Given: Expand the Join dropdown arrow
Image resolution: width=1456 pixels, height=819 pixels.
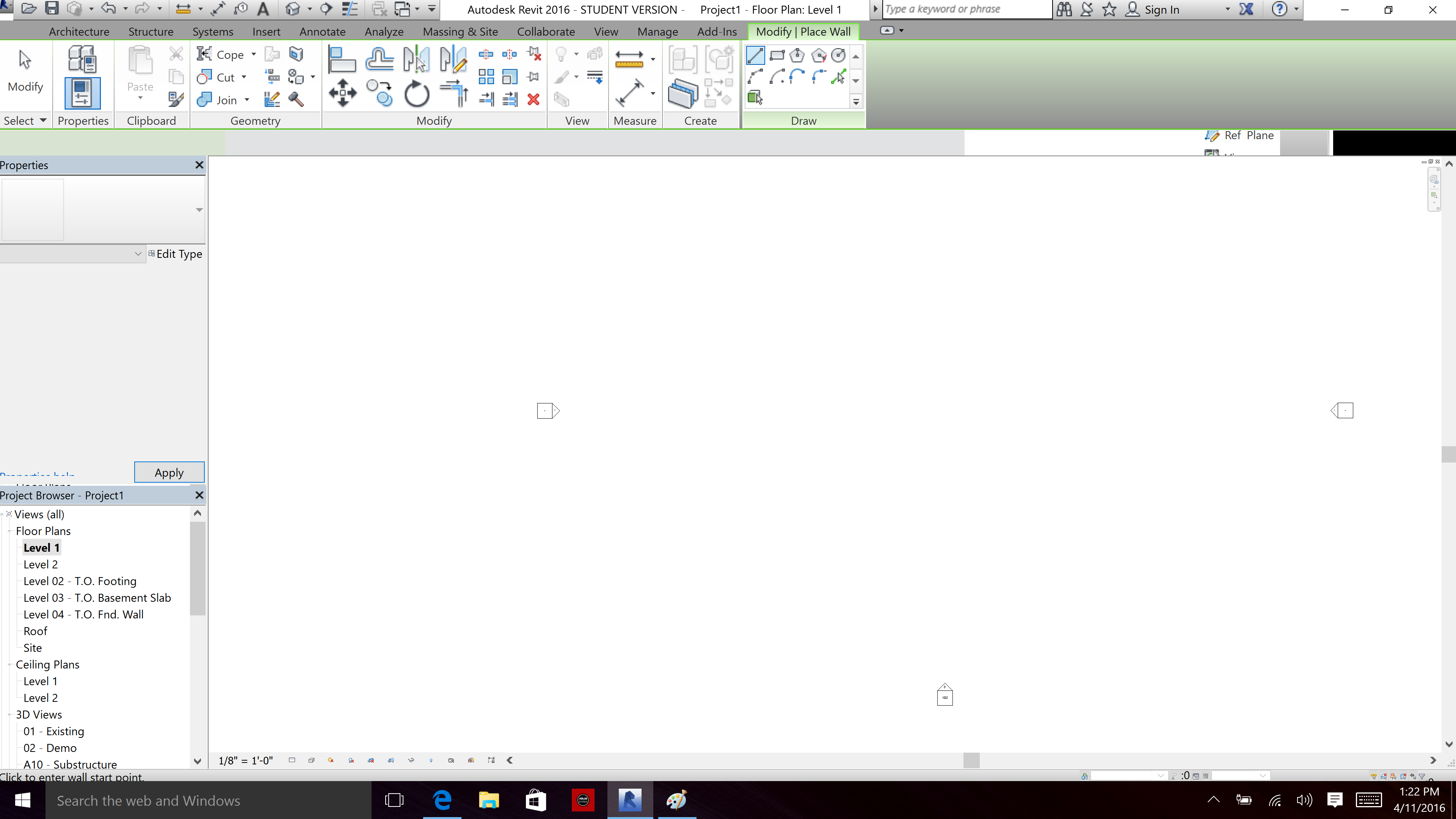Looking at the screenshot, I should pos(247,100).
